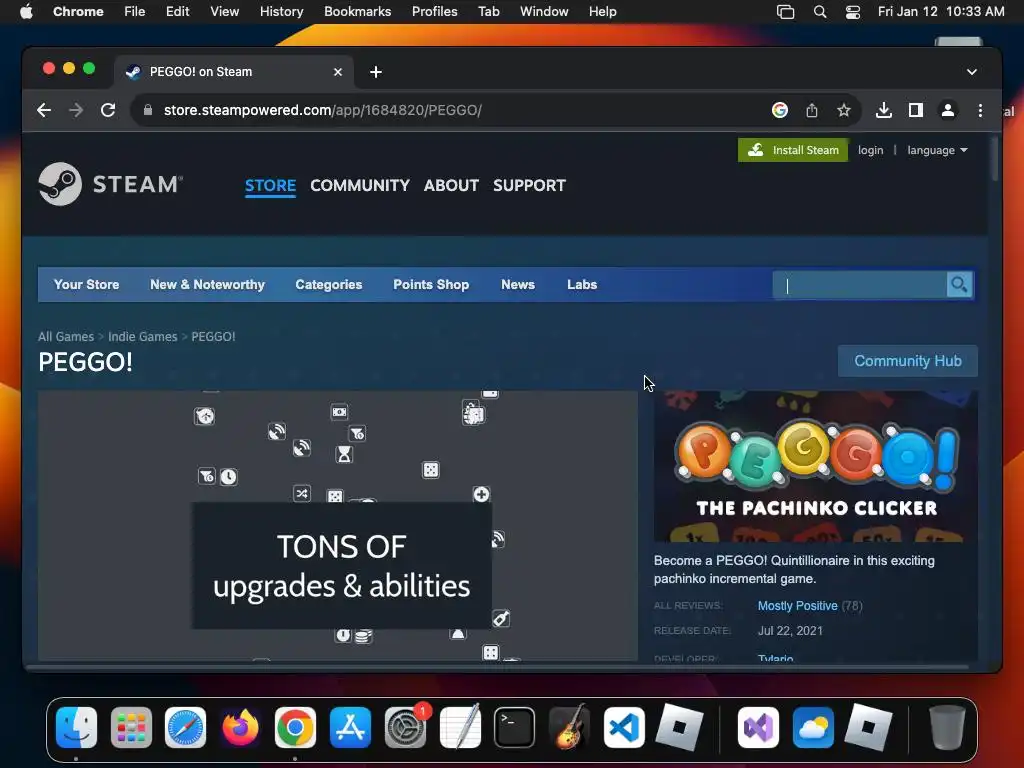Open Chrome downloads icon
Screen dimensions: 1024x768
[x=884, y=110]
